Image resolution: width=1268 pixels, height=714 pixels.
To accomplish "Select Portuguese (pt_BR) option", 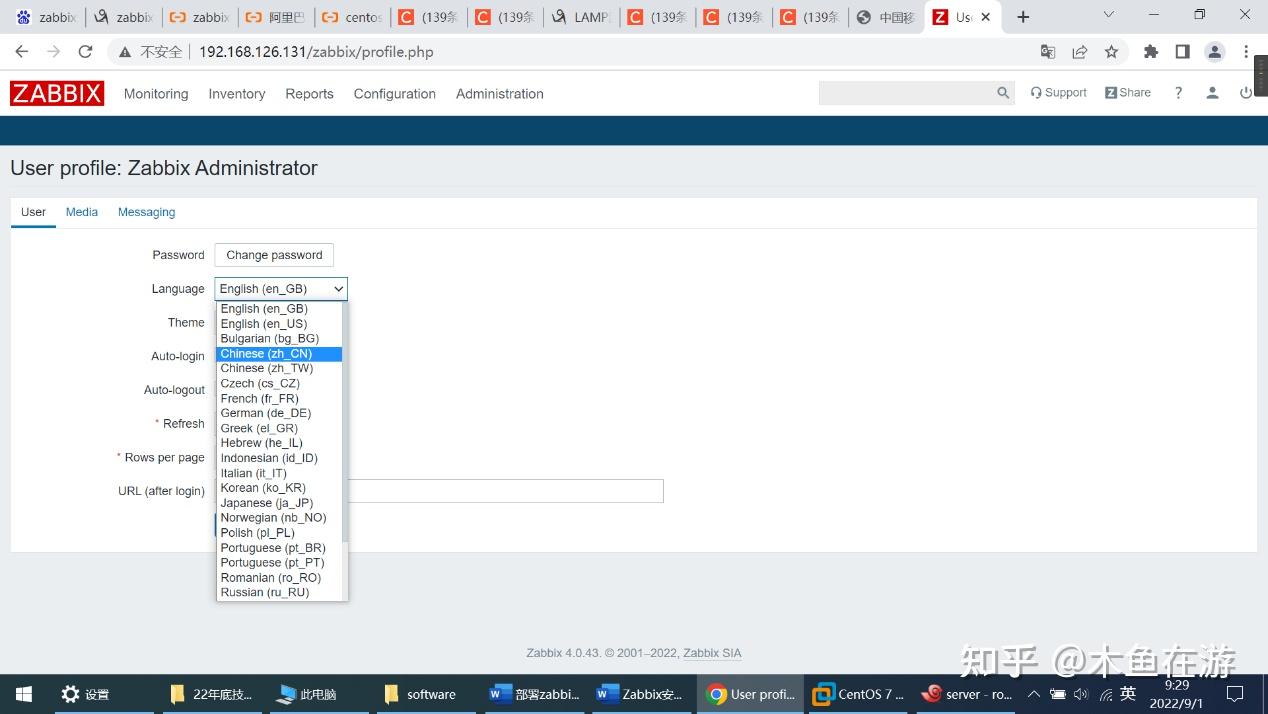I will click(x=279, y=548).
